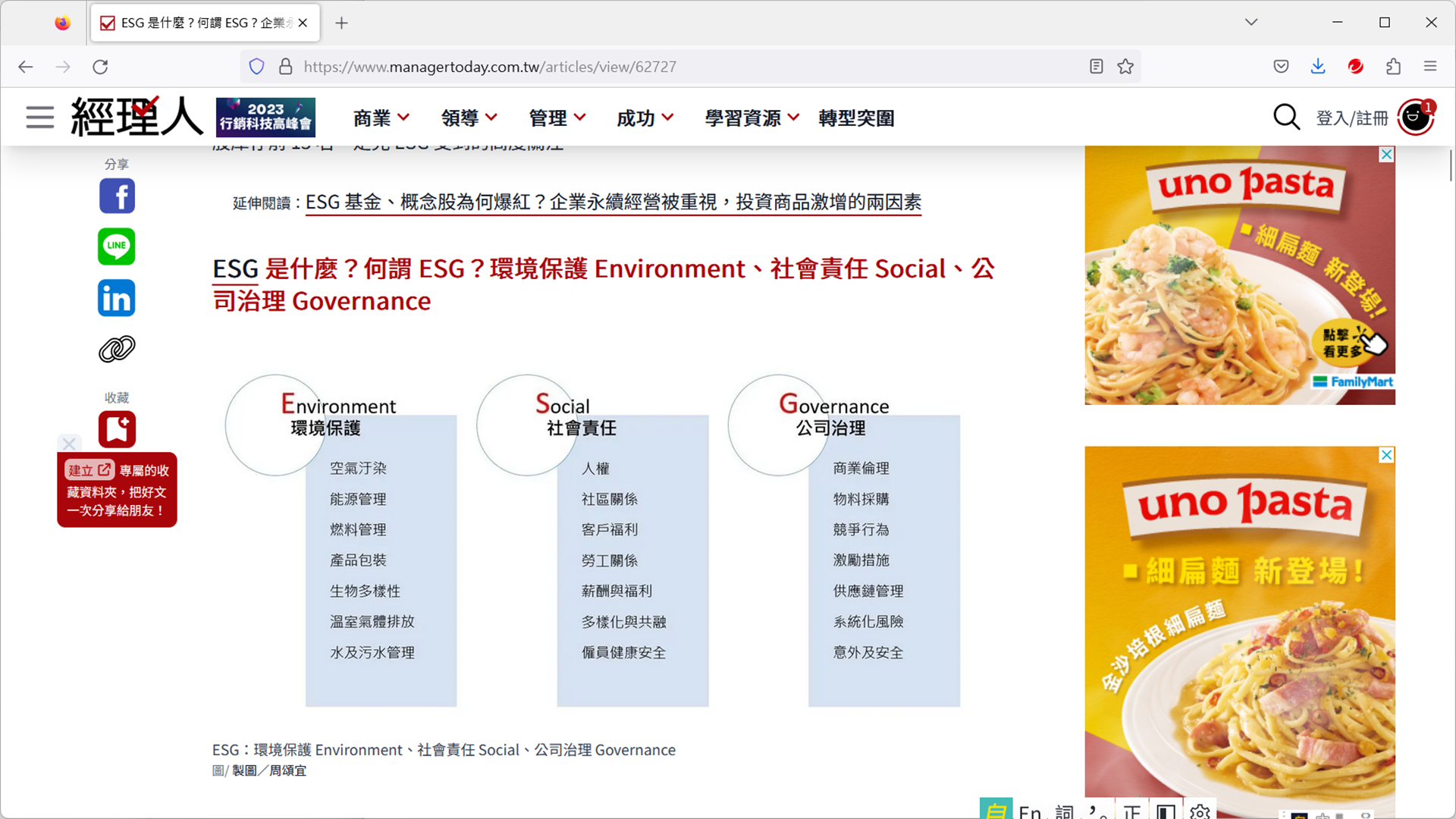
Task: Click the green 自 IME icon
Action: pyautogui.click(x=996, y=810)
